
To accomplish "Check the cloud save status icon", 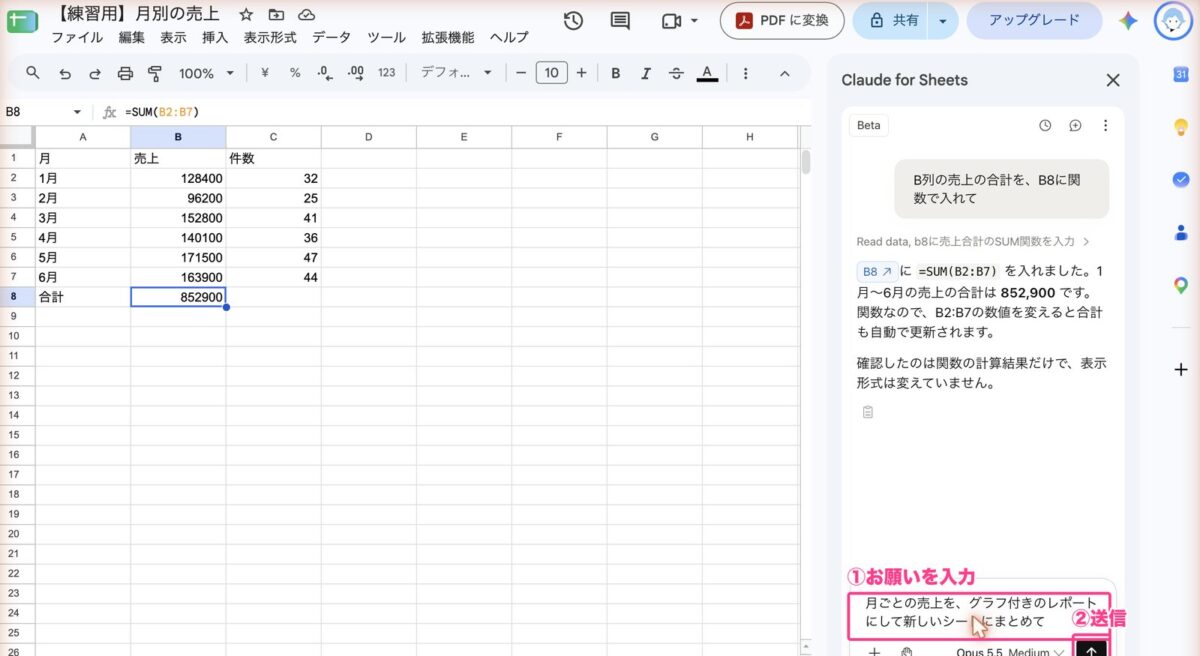I will point(307,15).
